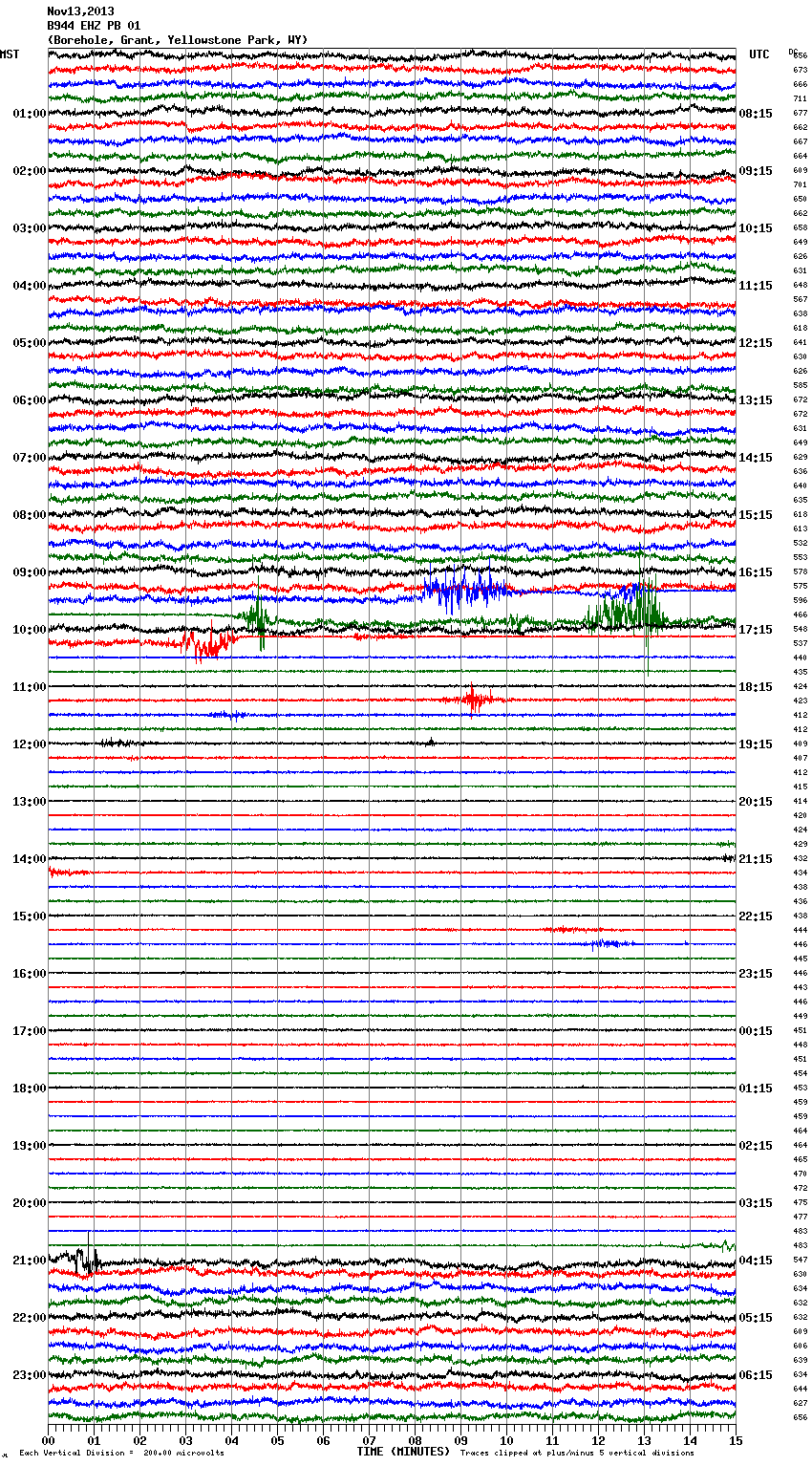The width and height of the screenshot is (812, 1466).
Task: Select the 23:00 MST time label
Action: pyautogui.click(x=30, y=1375)
